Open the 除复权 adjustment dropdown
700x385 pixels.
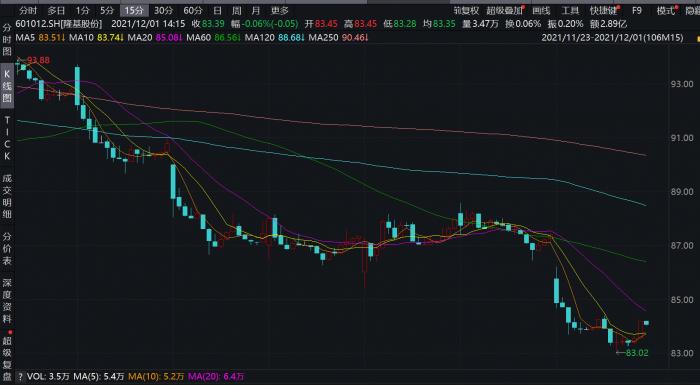coord(466,11)
